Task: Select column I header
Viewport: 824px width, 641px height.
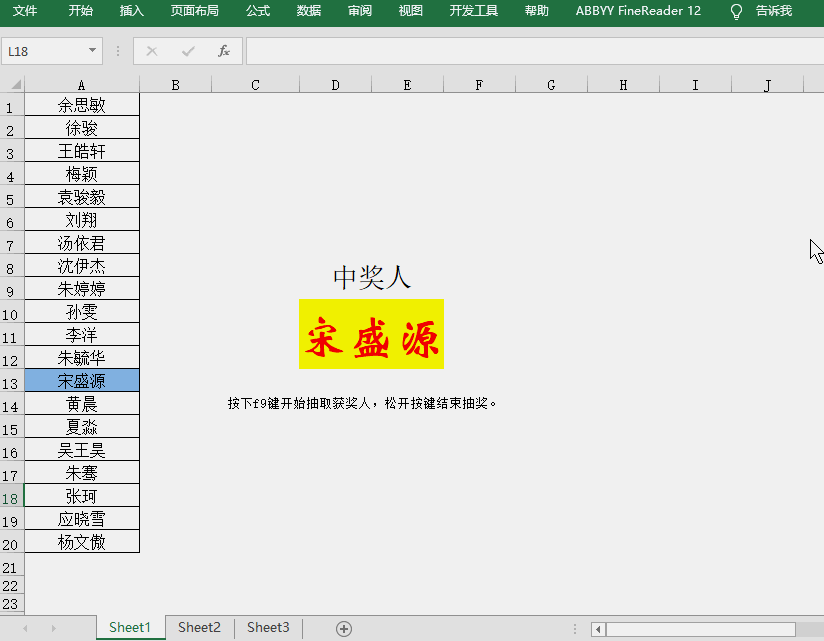Action: click(695, 85)
